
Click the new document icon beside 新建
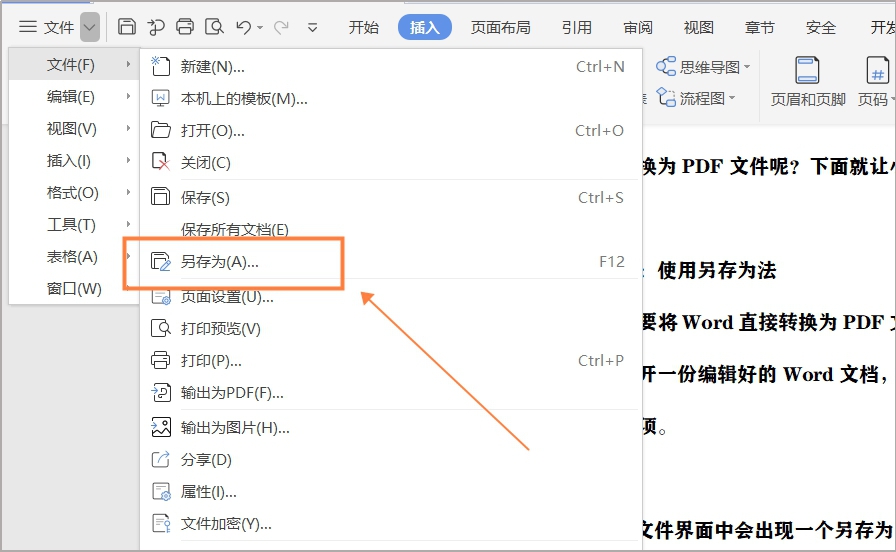[161, 66]
